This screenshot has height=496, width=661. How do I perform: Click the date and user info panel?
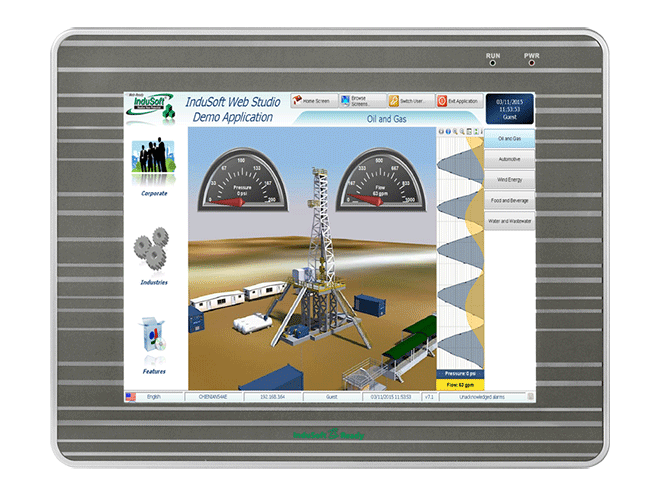510,109
